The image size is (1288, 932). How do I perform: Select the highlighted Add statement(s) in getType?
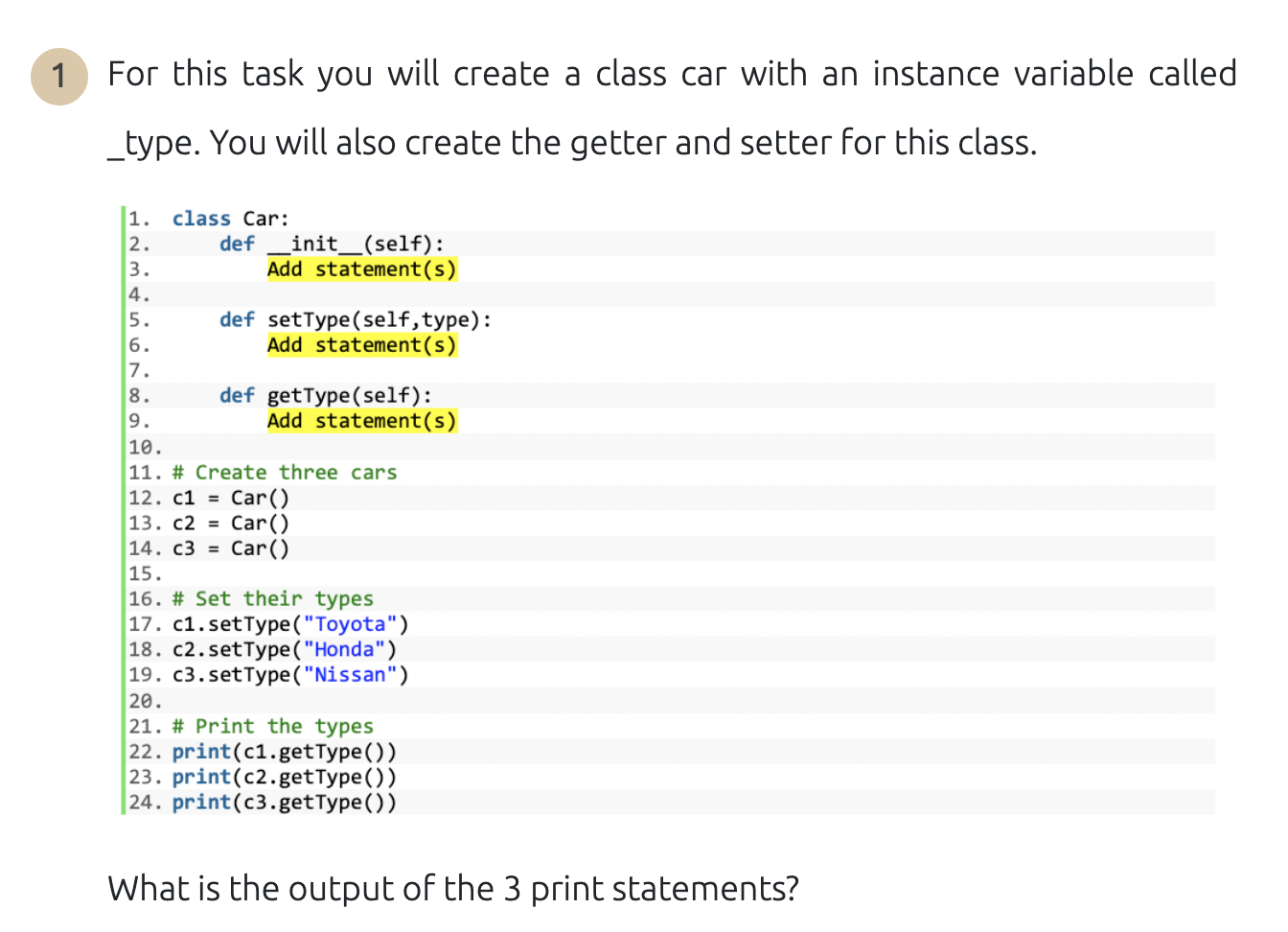[x=361, y=420]
